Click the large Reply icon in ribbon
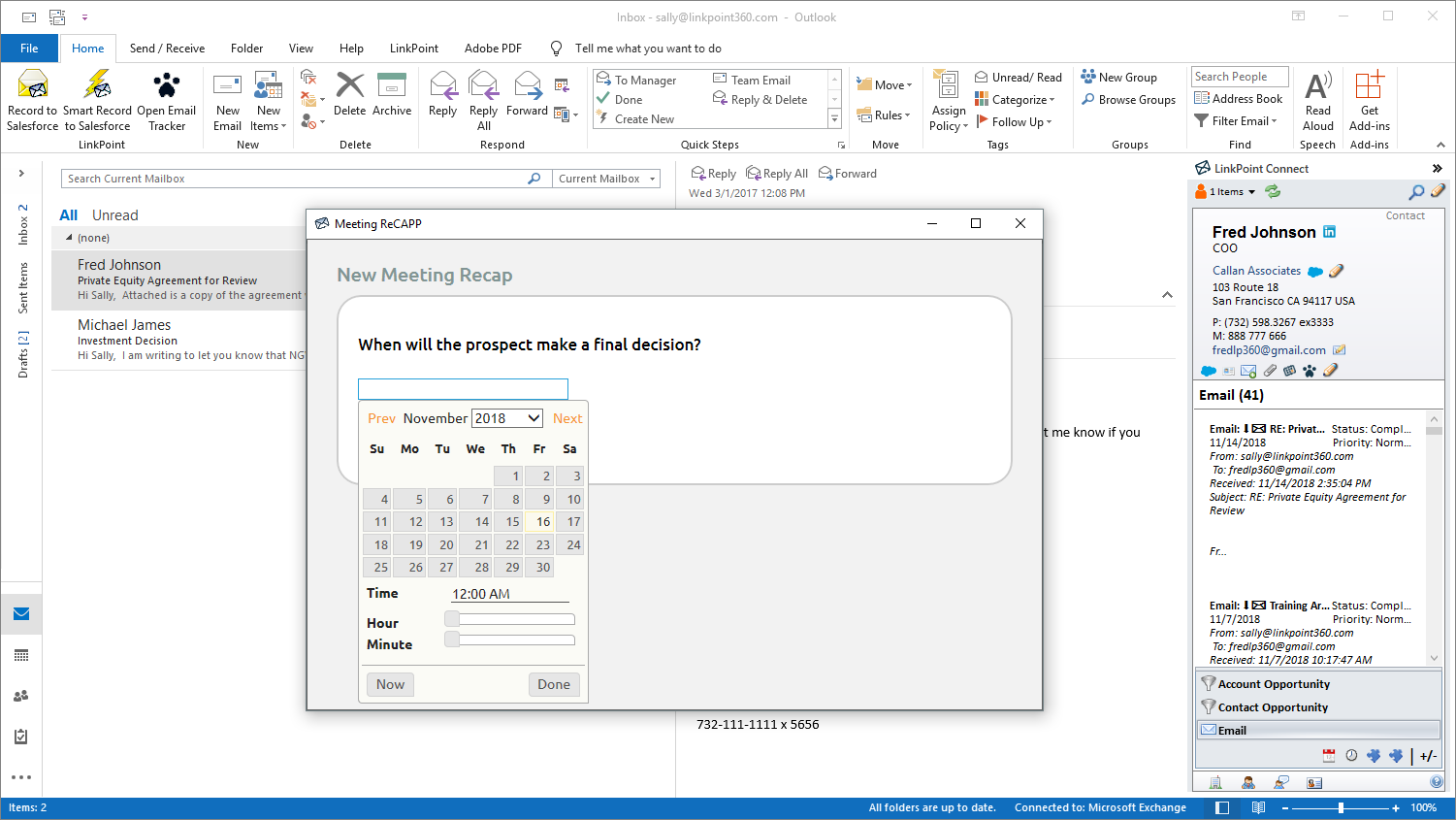The width and height of the screenshot is (1456, 820). (443, 85)
